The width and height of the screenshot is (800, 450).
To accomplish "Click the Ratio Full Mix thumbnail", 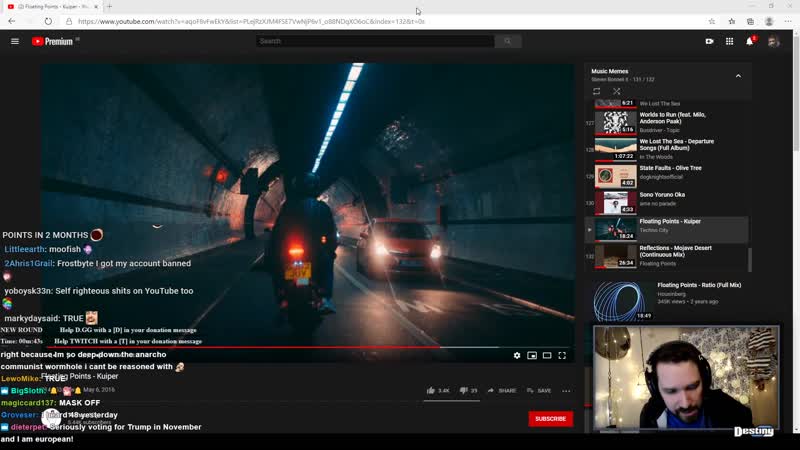I will 622,301.
